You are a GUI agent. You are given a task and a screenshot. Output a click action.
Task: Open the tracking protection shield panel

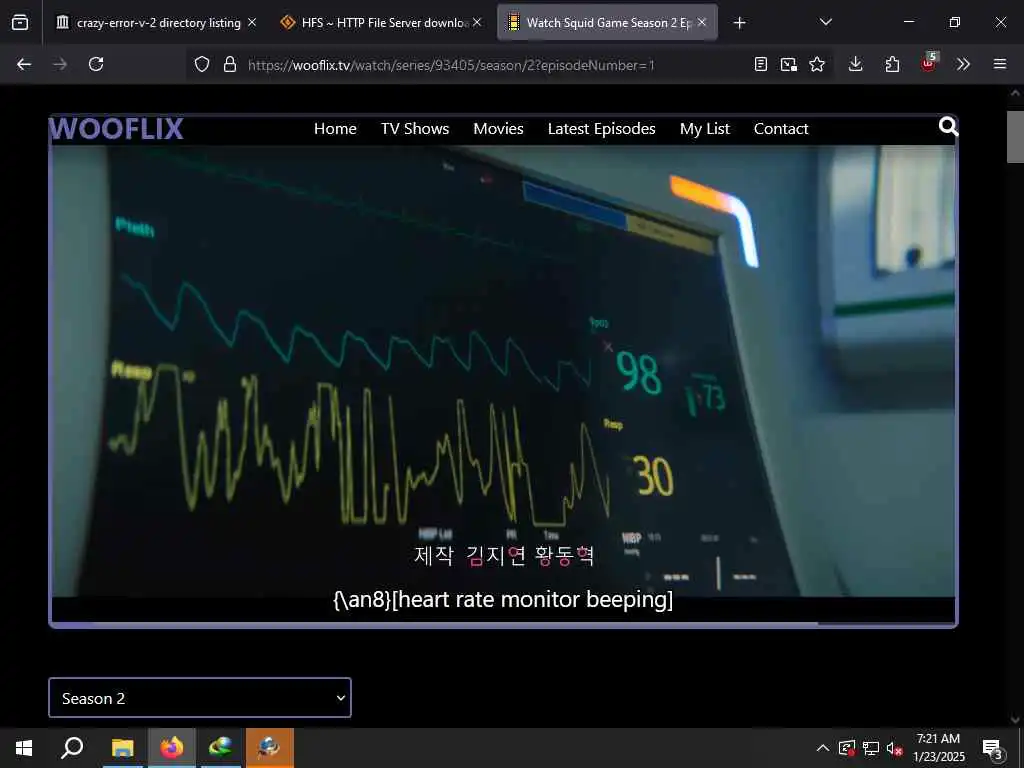pos(202,65)
